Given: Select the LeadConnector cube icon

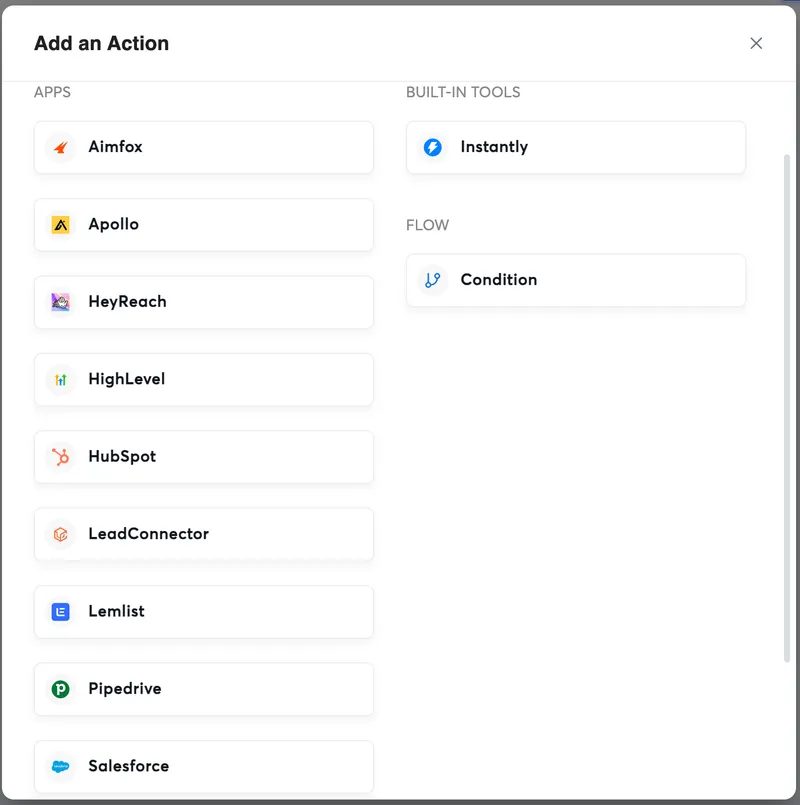Looking at the screenshot, I should point(61,534).
